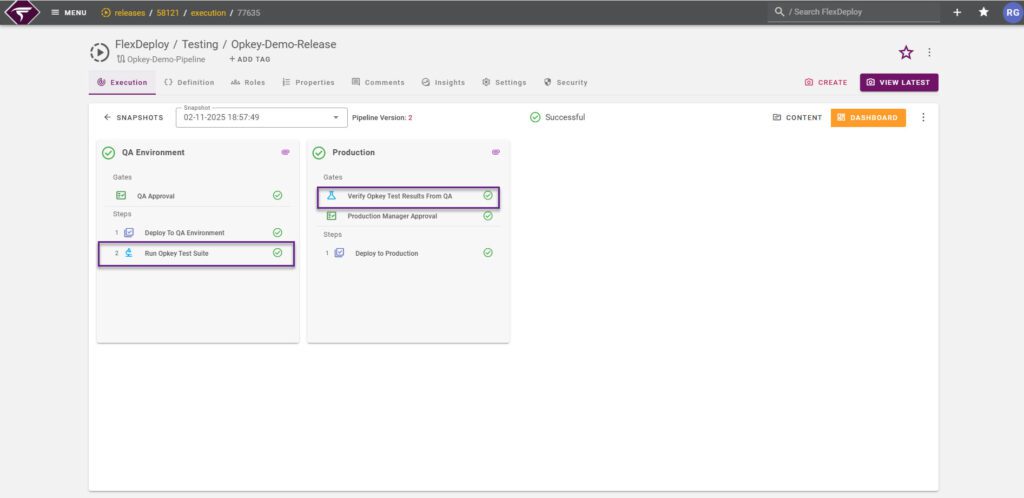Click the ADD TAG button
The height and width of the screenshot is (498, 1024).
(x=249, y=59)
